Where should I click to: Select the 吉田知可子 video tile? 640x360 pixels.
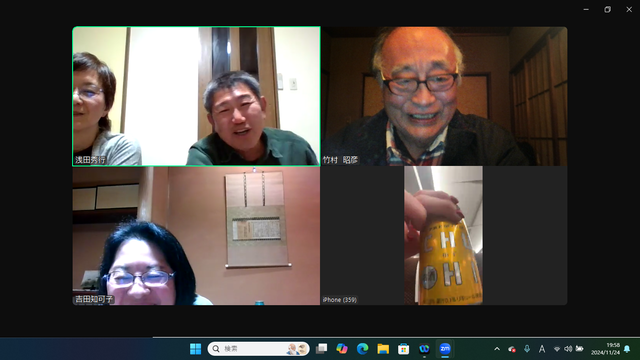coord(196,236)
